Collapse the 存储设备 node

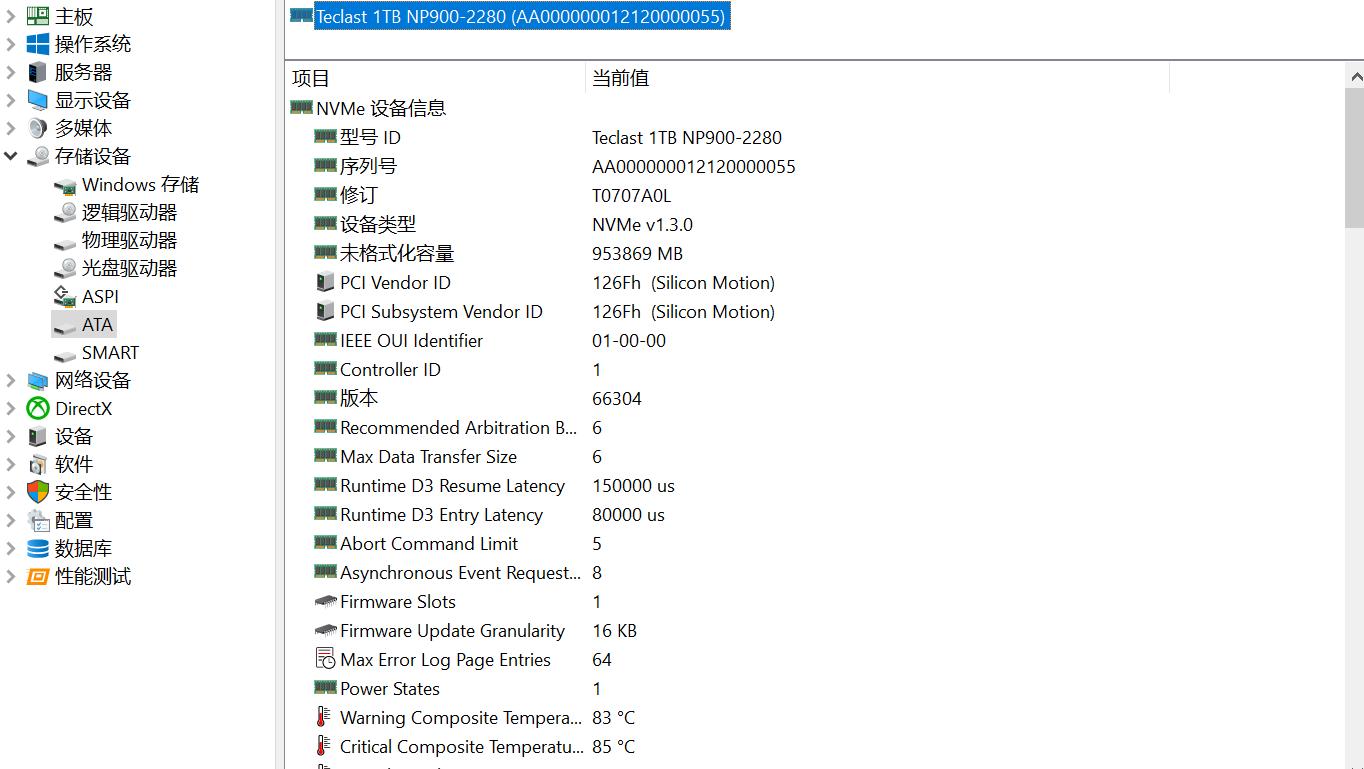click(x=9, y=157)
